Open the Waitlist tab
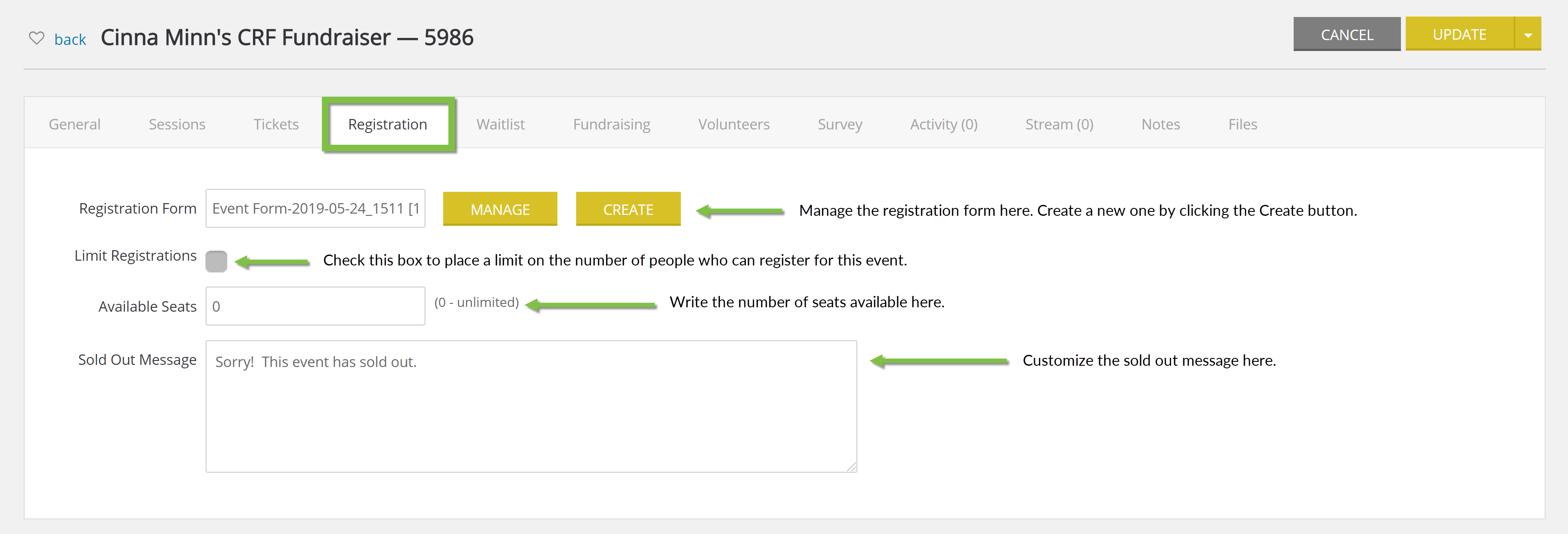Screen dimensions: 1568x534 click(x=500, y=124)
